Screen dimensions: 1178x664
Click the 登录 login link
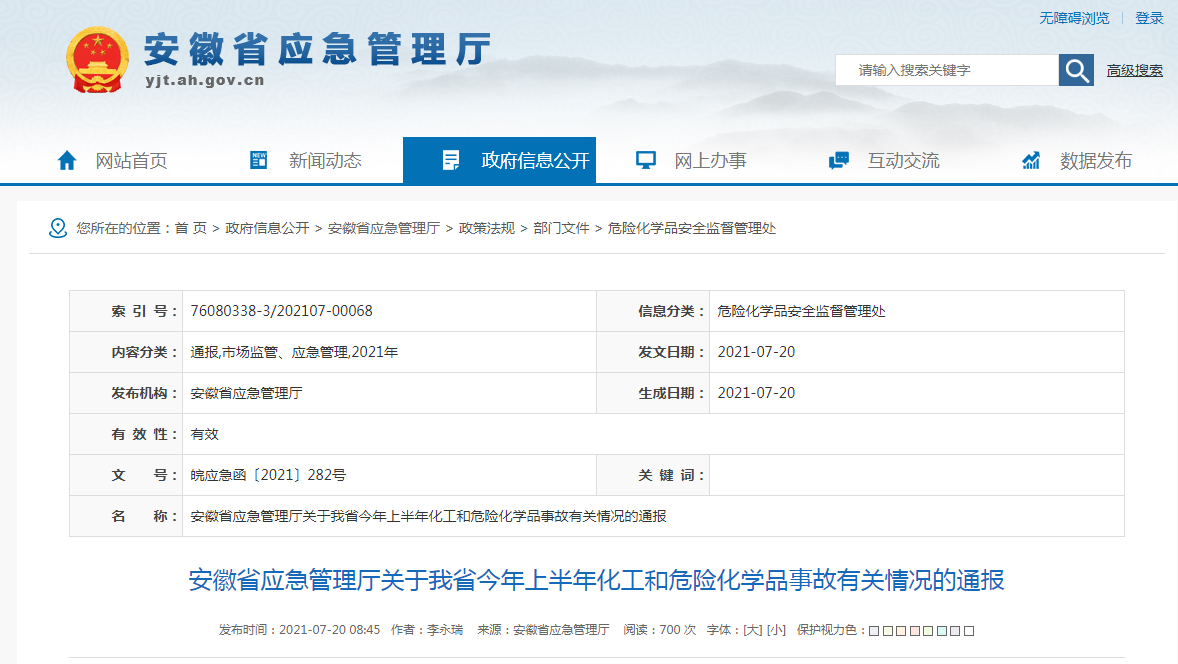(1149, 18)
